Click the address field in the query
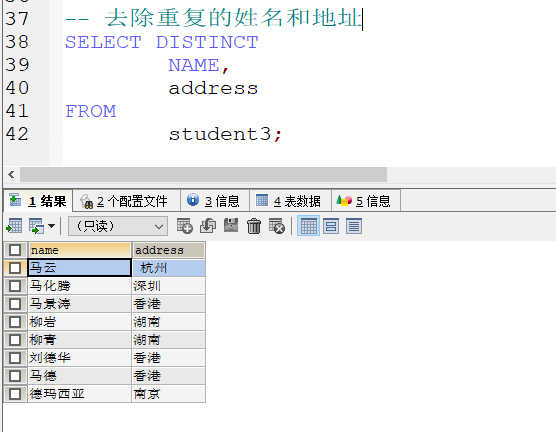The image size is (556, 432). pos(213,88)
